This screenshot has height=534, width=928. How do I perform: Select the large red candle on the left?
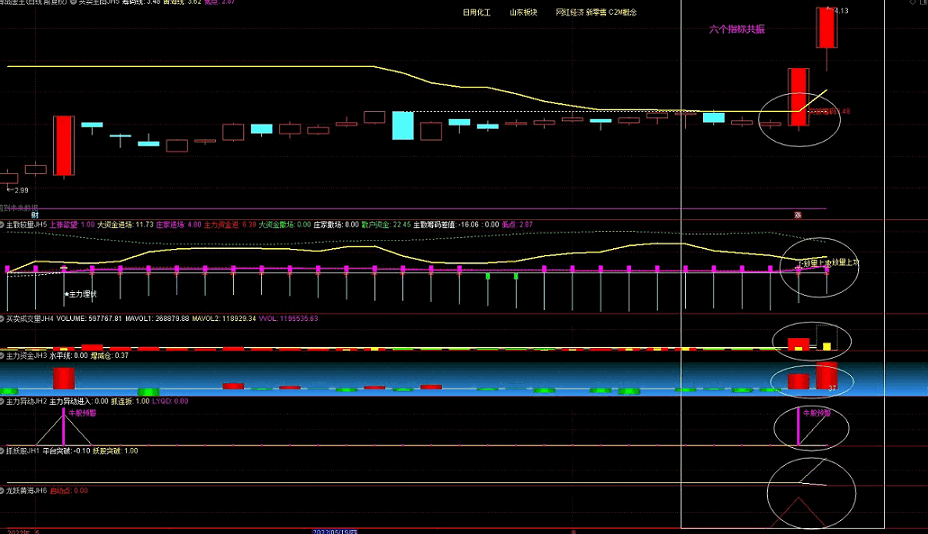[64, 146]
